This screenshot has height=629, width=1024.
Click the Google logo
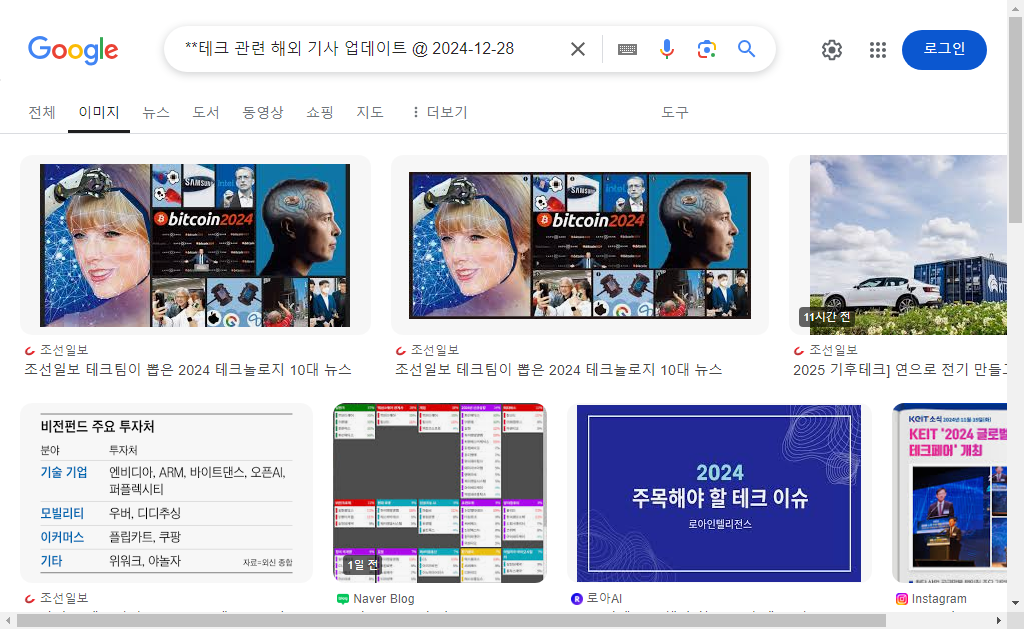(73, 50)
